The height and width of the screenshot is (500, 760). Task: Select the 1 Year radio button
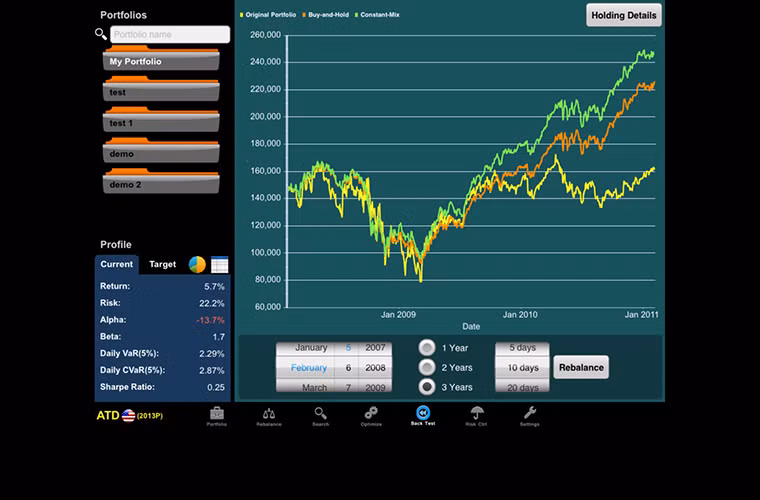tap(427, 347)
